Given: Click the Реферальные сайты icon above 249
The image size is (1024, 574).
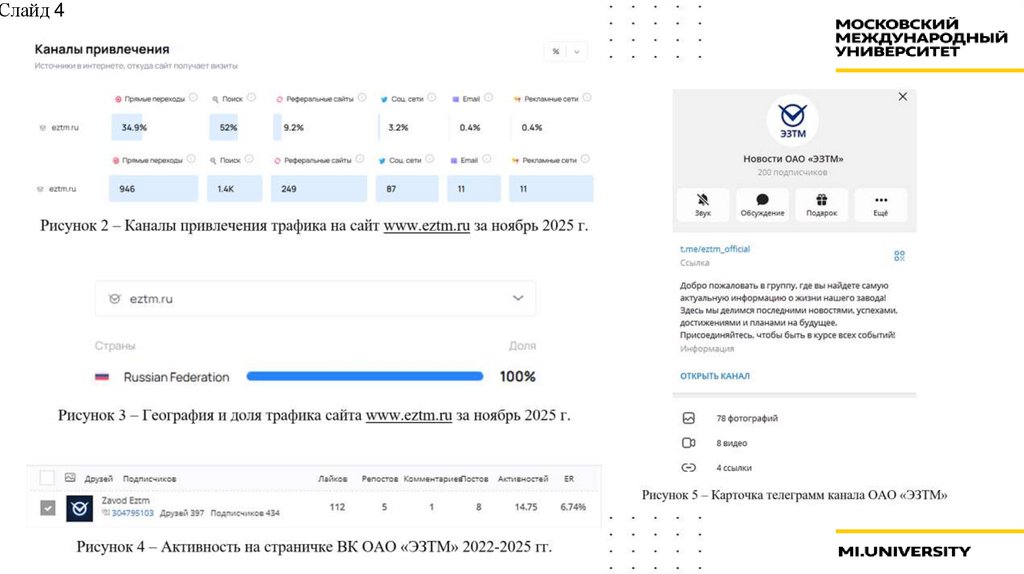Looking at the screenshot, I should click(277, 161).
